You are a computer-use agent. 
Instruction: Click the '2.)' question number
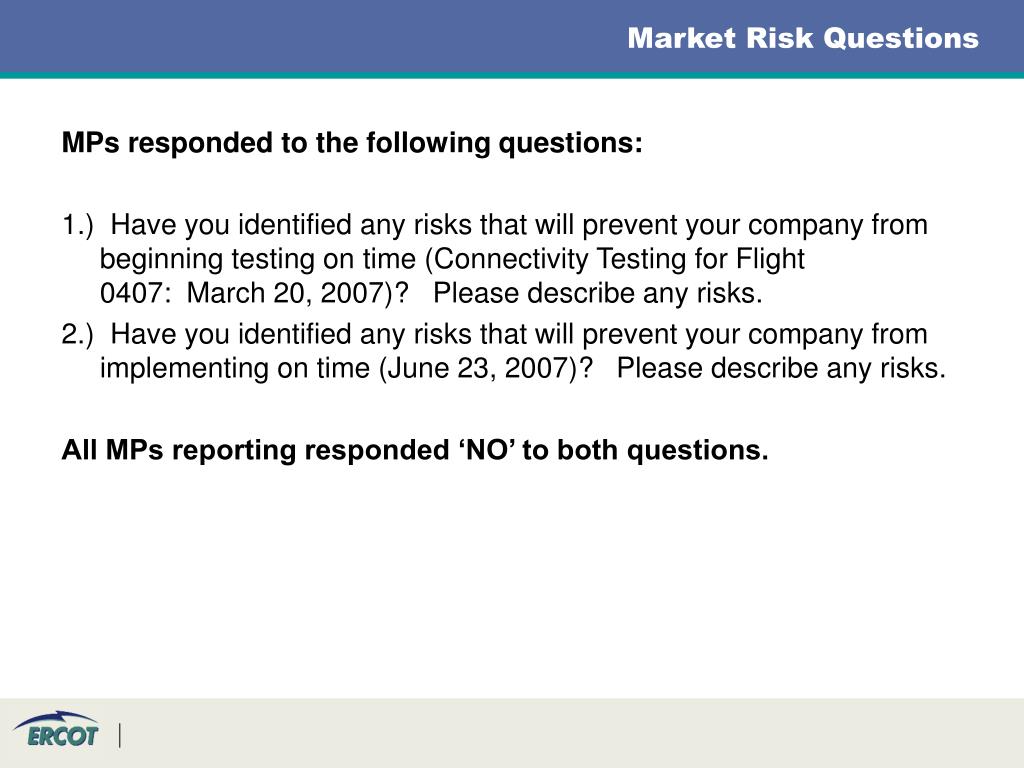[x=78, y=334]
